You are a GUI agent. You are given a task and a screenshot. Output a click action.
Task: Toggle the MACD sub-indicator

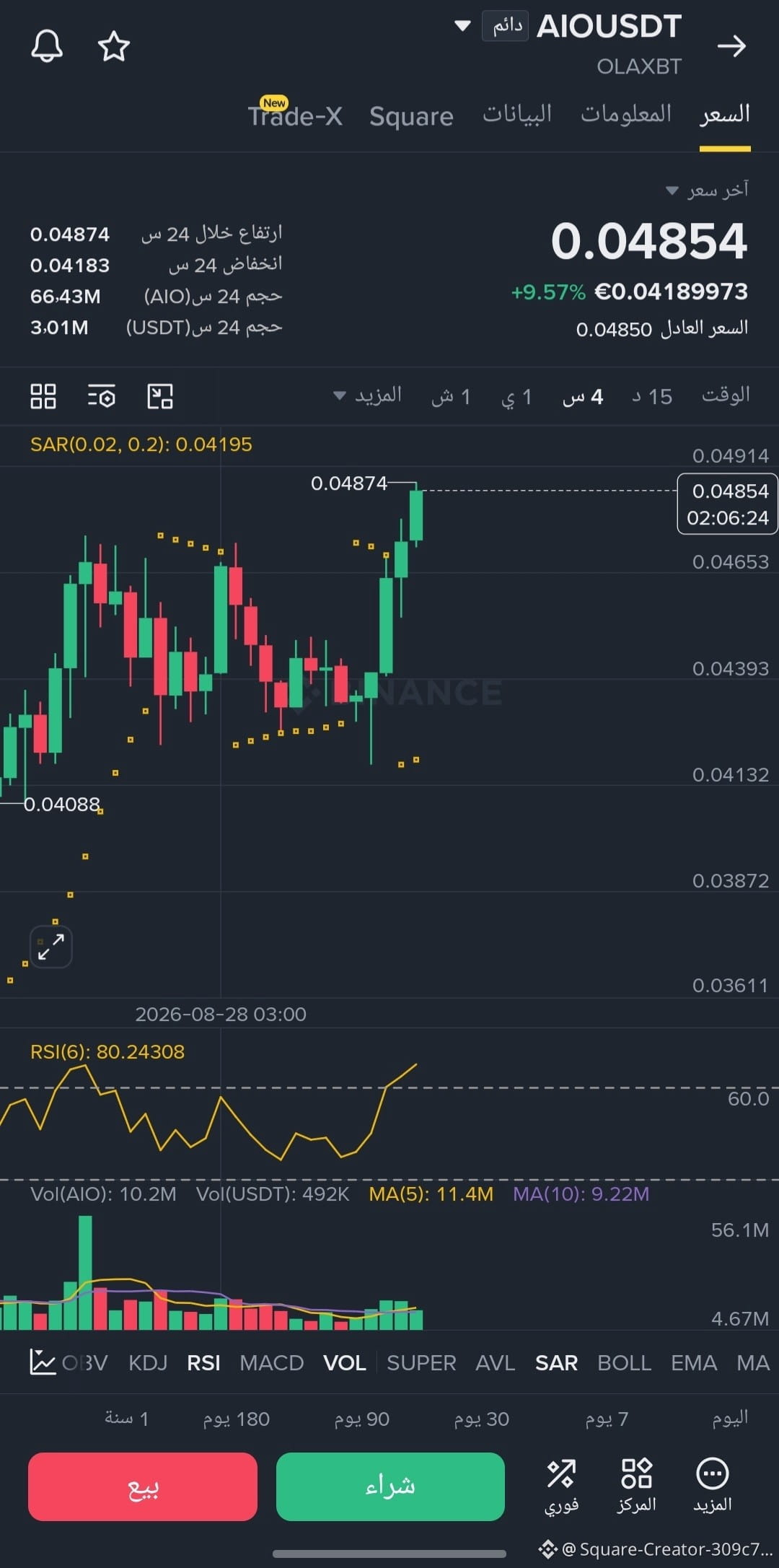coord(272,1362)
